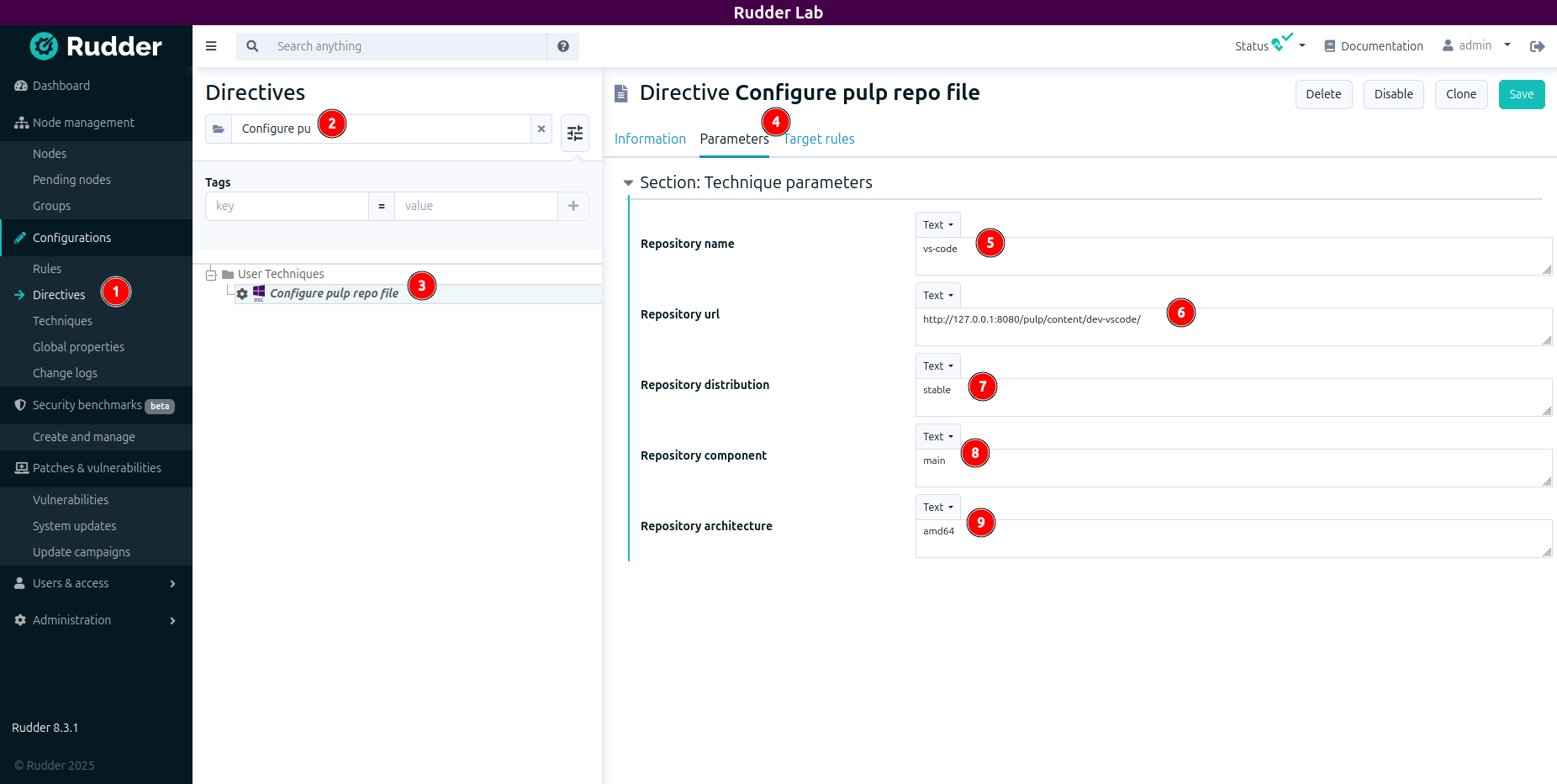Screen dimensions: 1557x784
Task: Open Text dropdown for Repository distribution
Action: click(938, 366)
